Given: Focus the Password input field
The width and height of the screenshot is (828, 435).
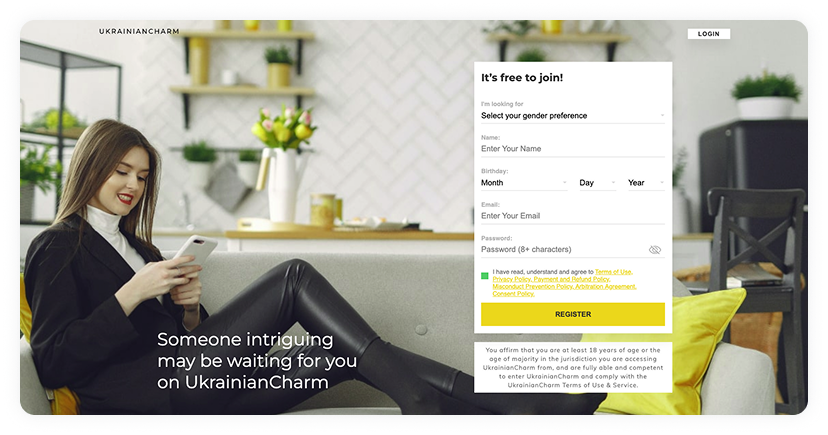Looking at the screenshot, I should (x=563, y=249).
